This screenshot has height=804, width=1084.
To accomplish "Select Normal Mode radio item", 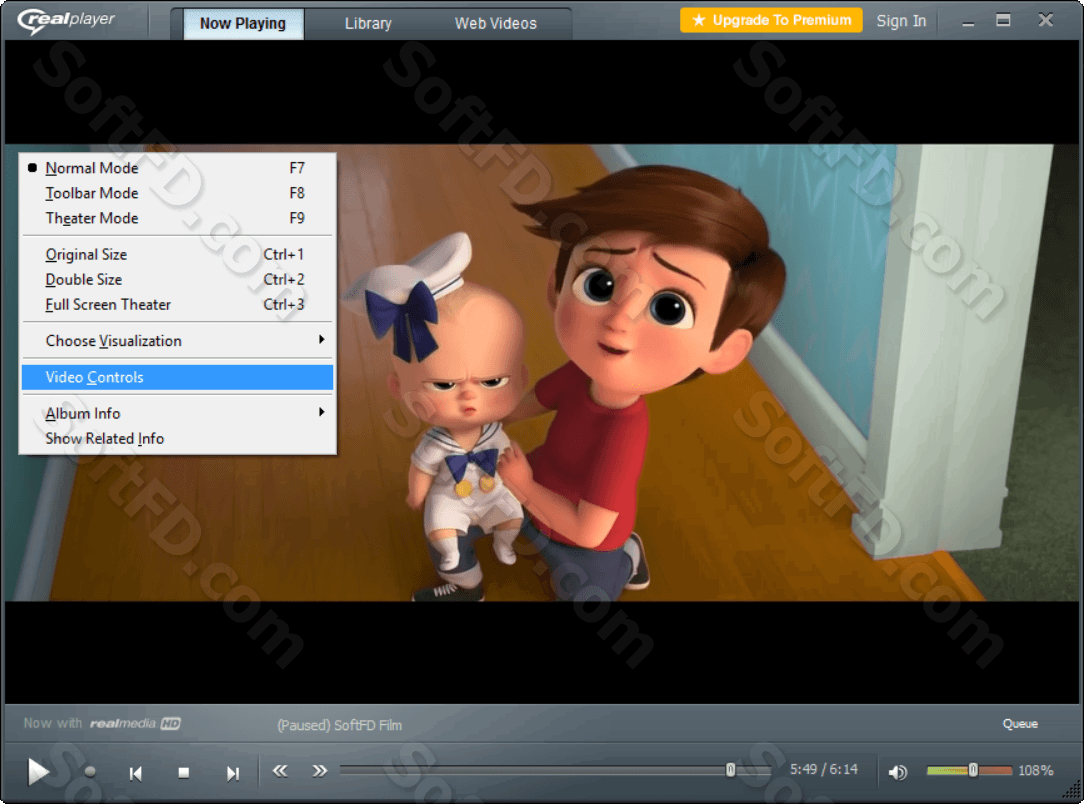I will coord(178,168).
